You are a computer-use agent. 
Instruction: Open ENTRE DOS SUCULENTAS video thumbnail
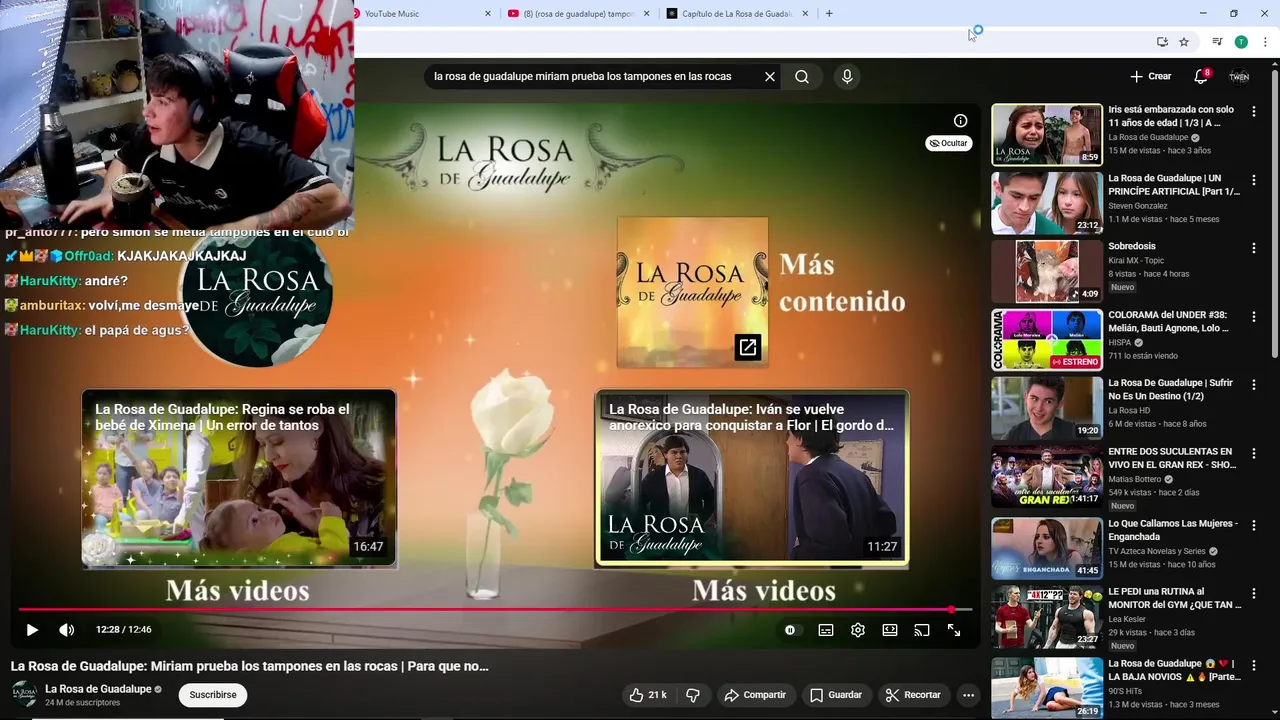[1047, 477]
